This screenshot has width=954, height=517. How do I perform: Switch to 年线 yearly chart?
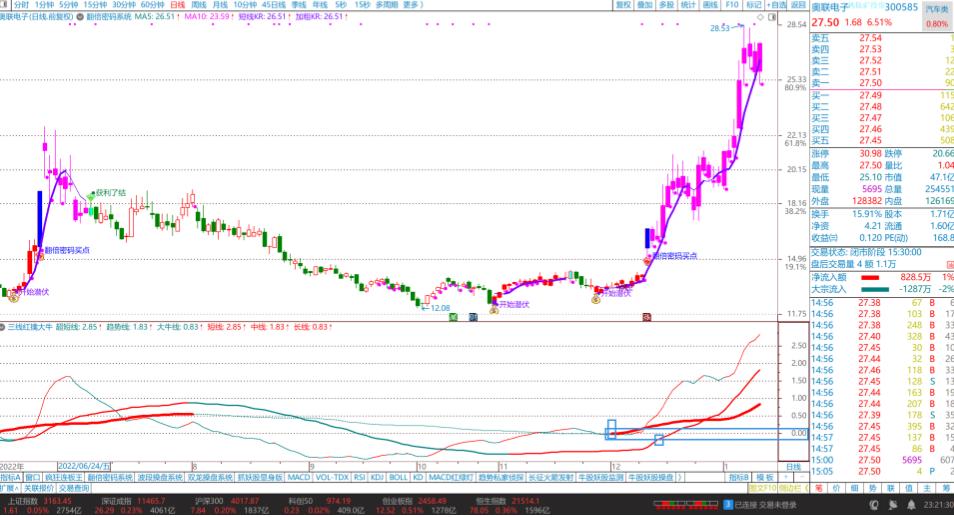coord(319,5)
